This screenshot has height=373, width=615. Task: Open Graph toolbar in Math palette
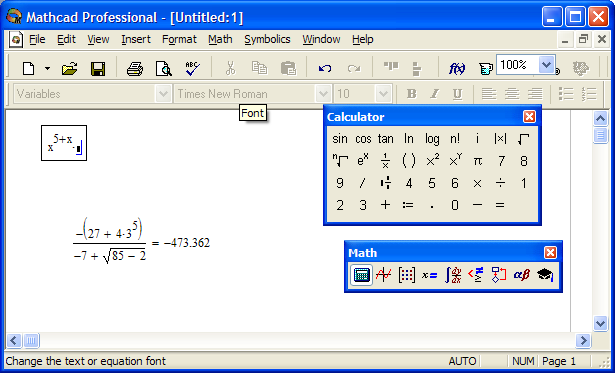(384, 275)
